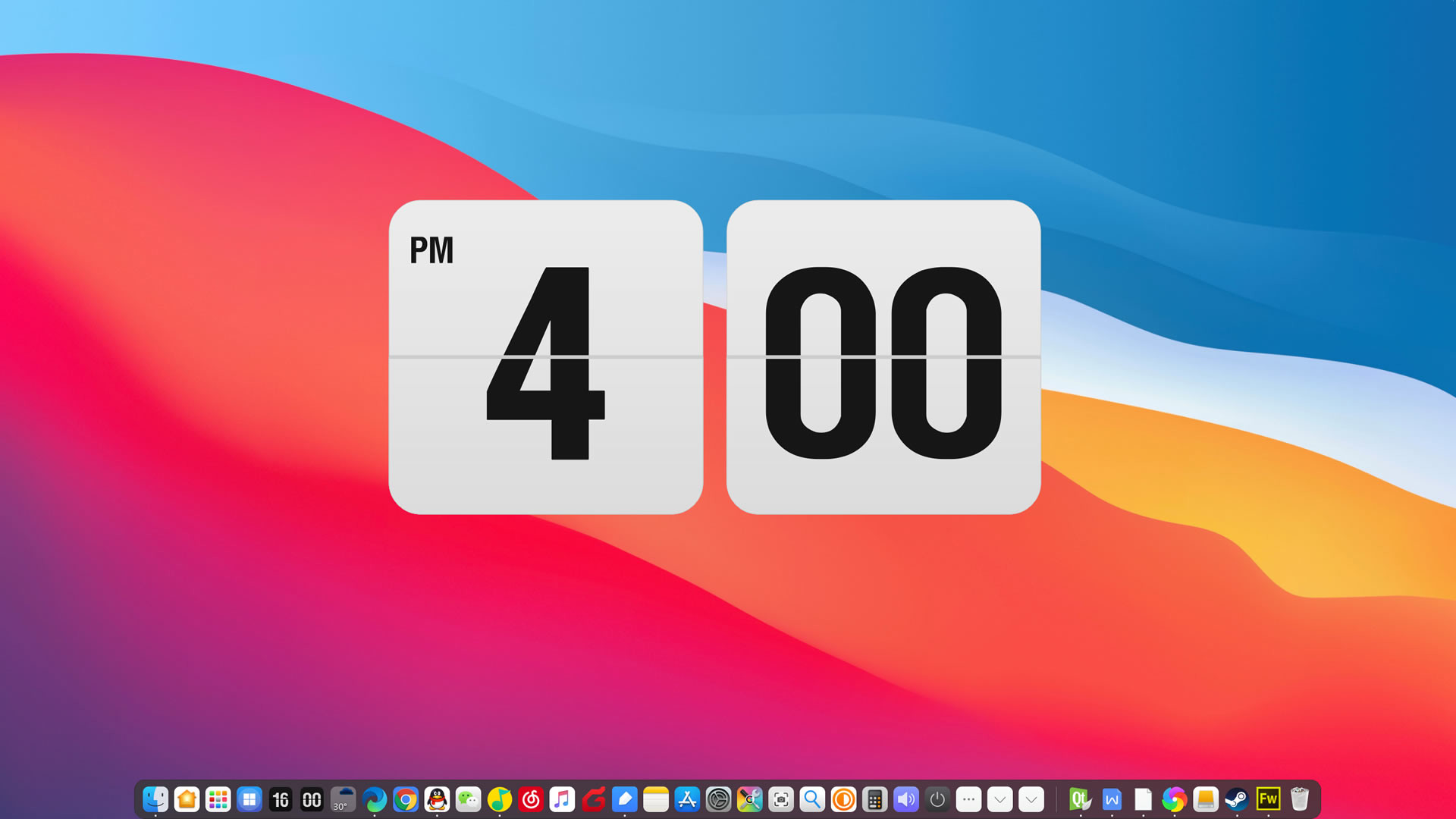1456x819 pixels.
Task: Open Adobe Fireworks
Action: click(x=1269, y=800)
